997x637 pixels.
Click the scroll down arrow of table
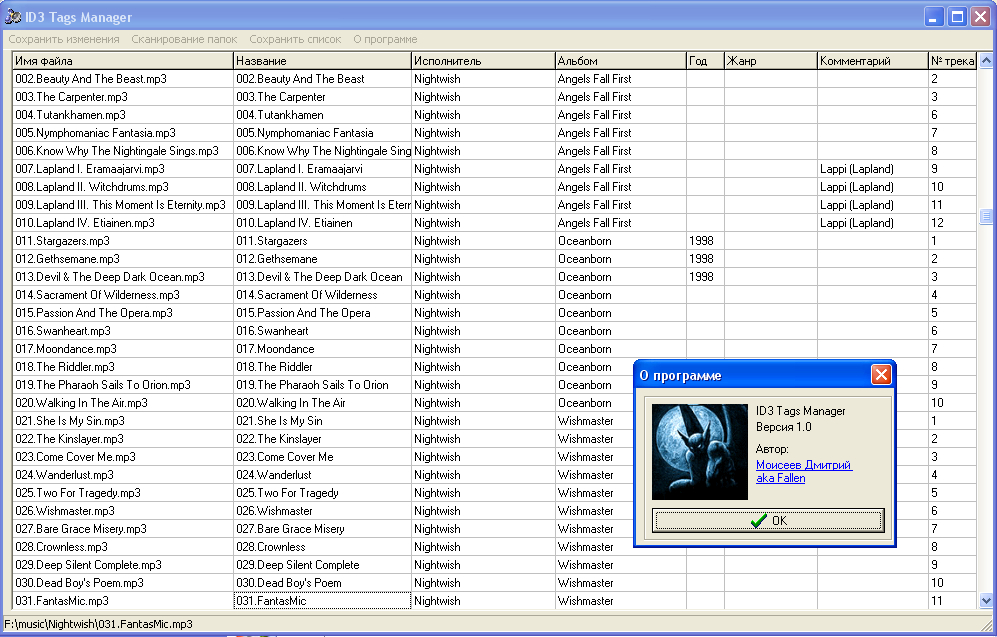coord(986,600)
